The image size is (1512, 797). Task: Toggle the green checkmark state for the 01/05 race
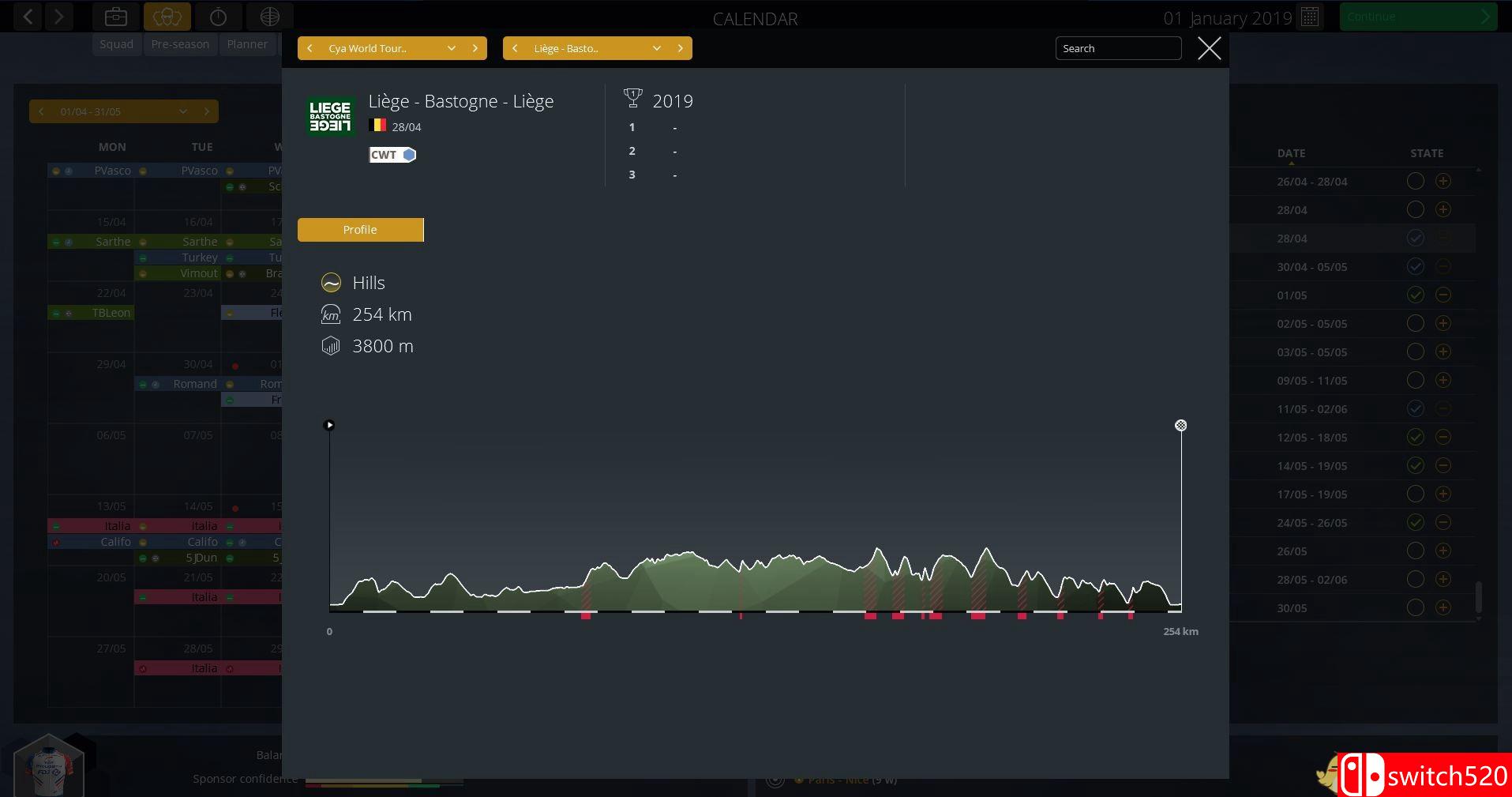coord(1415,295)
